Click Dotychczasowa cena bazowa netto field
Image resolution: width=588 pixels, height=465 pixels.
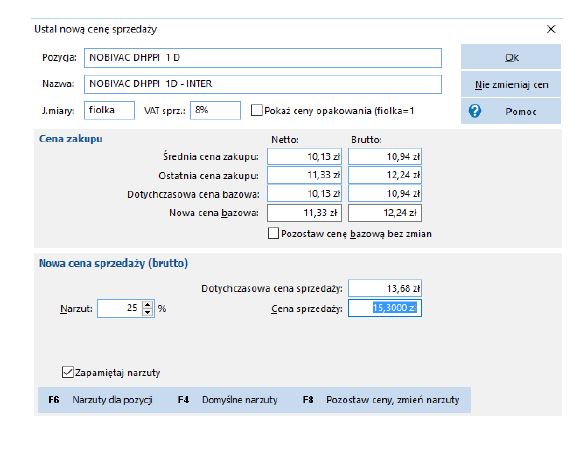tap(304, 194)
